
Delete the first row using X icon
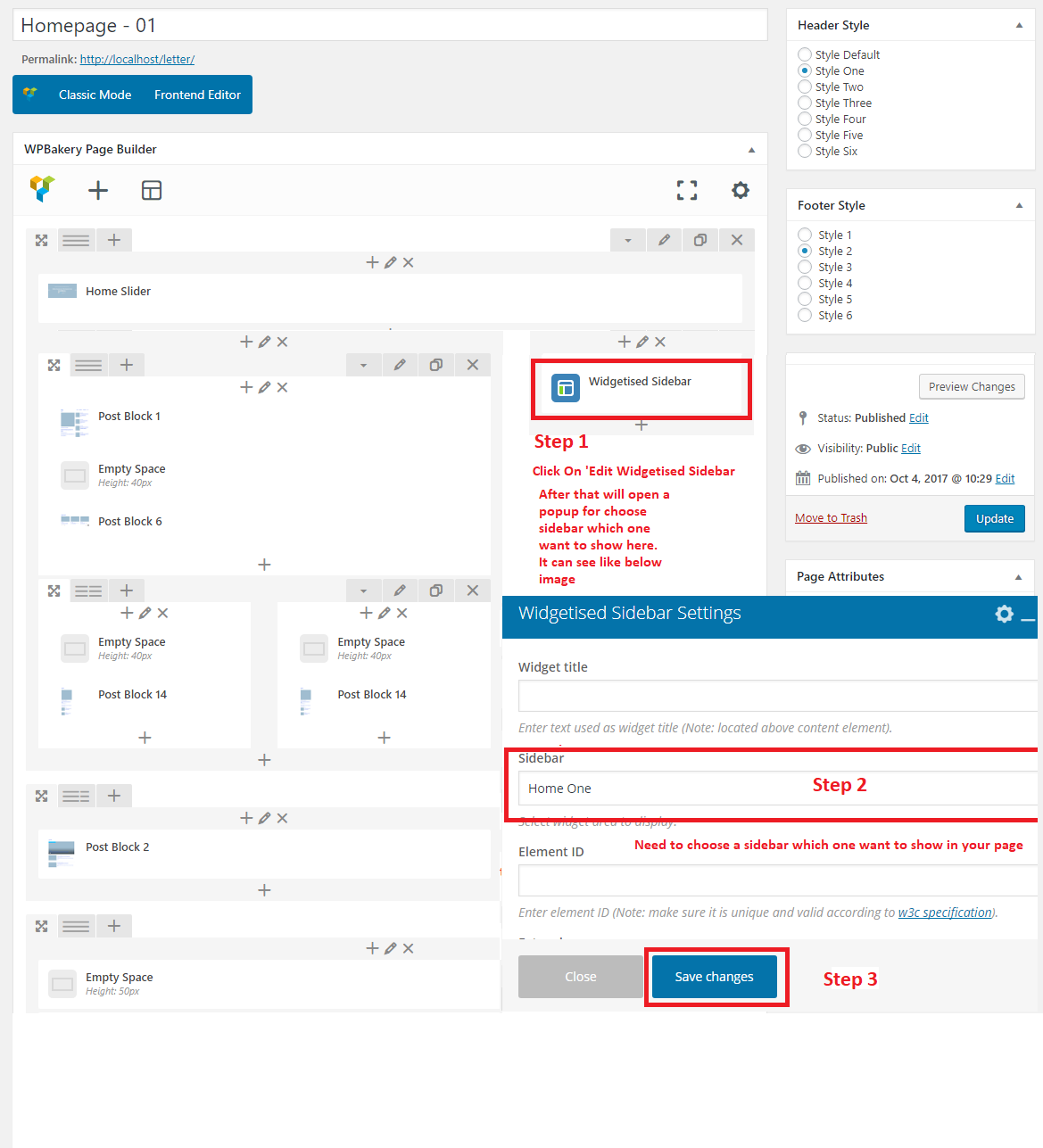[x=736, y=240]
